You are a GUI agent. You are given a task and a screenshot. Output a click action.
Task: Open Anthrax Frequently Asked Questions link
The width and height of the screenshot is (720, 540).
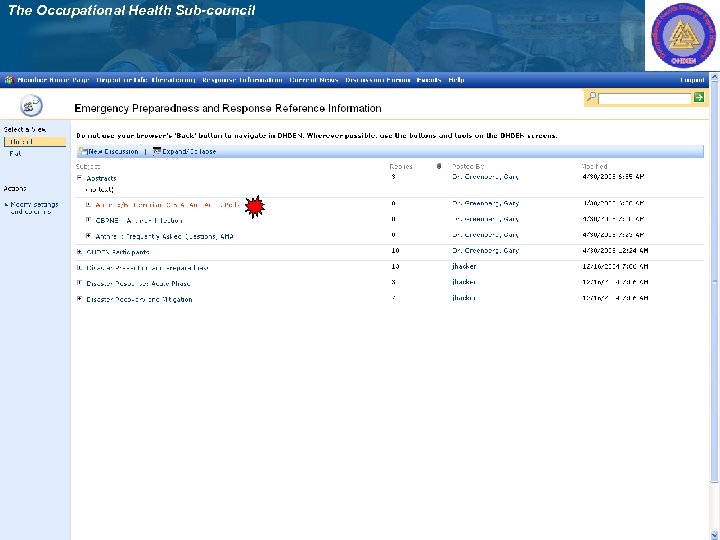point(164,236)
